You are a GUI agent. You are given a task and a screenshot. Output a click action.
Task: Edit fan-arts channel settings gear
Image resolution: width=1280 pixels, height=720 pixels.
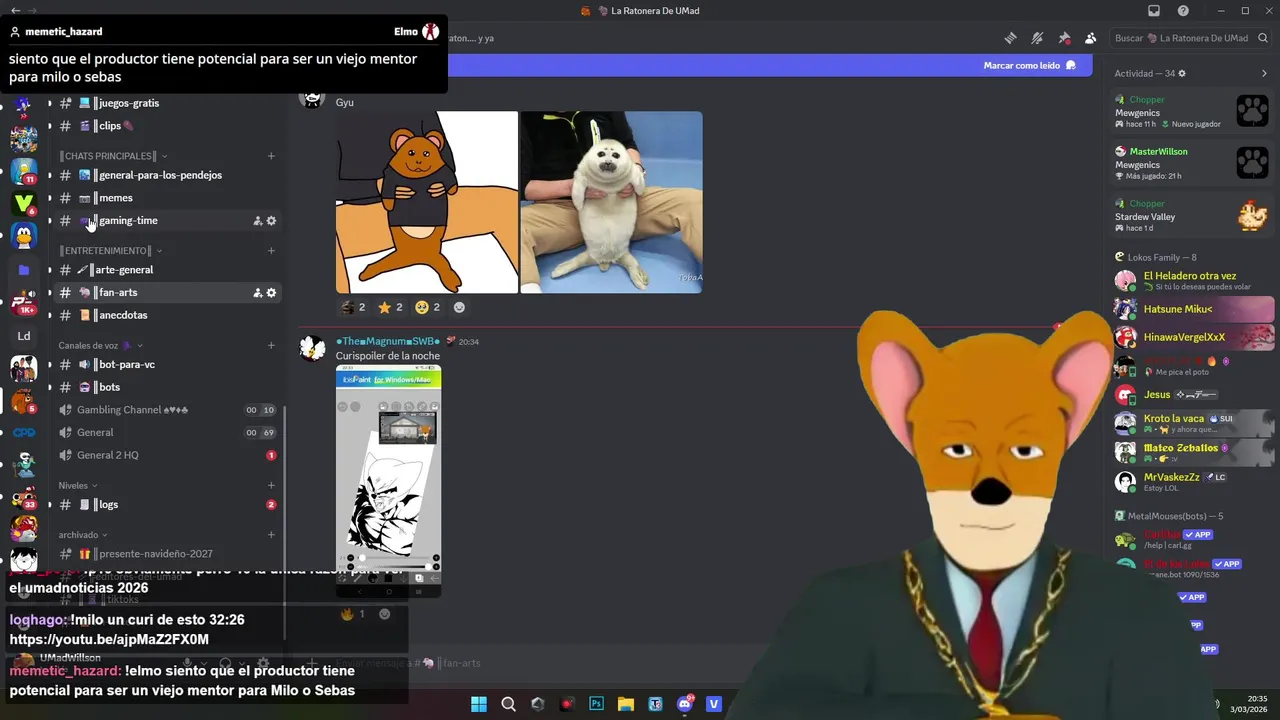(271, 293)
